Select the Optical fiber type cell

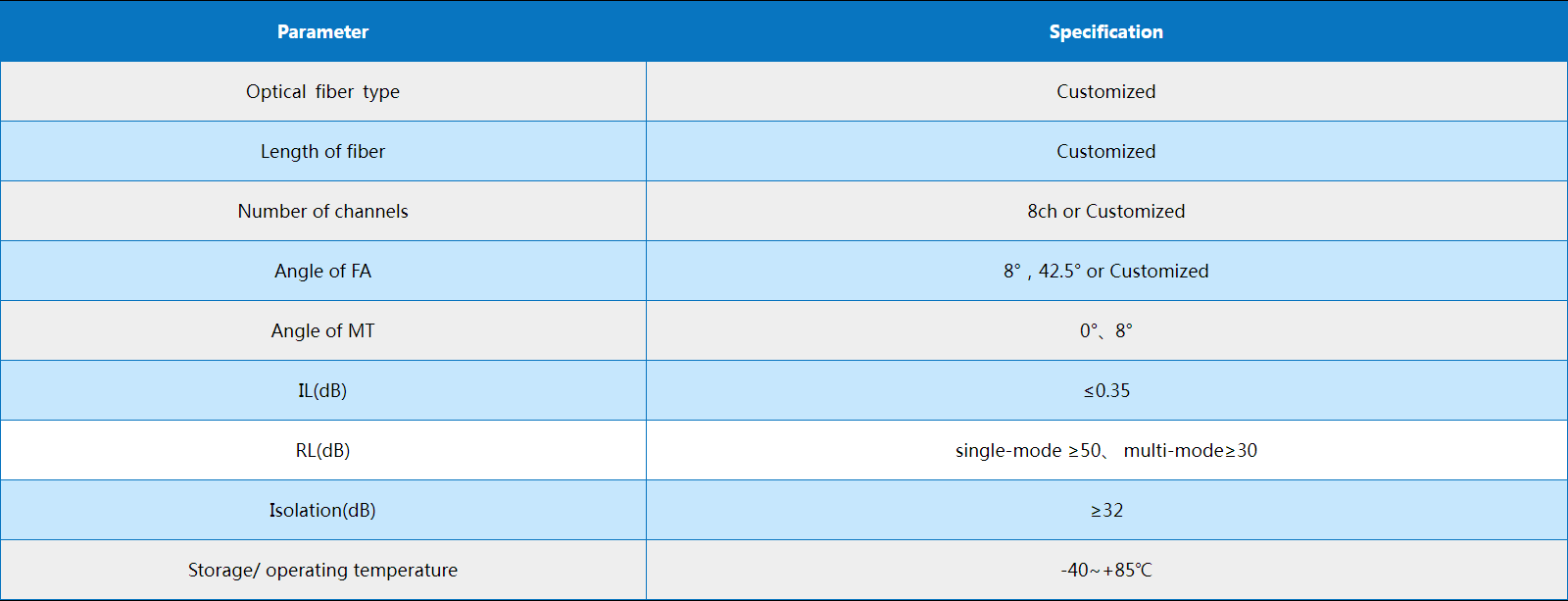[x=322, y=91]
